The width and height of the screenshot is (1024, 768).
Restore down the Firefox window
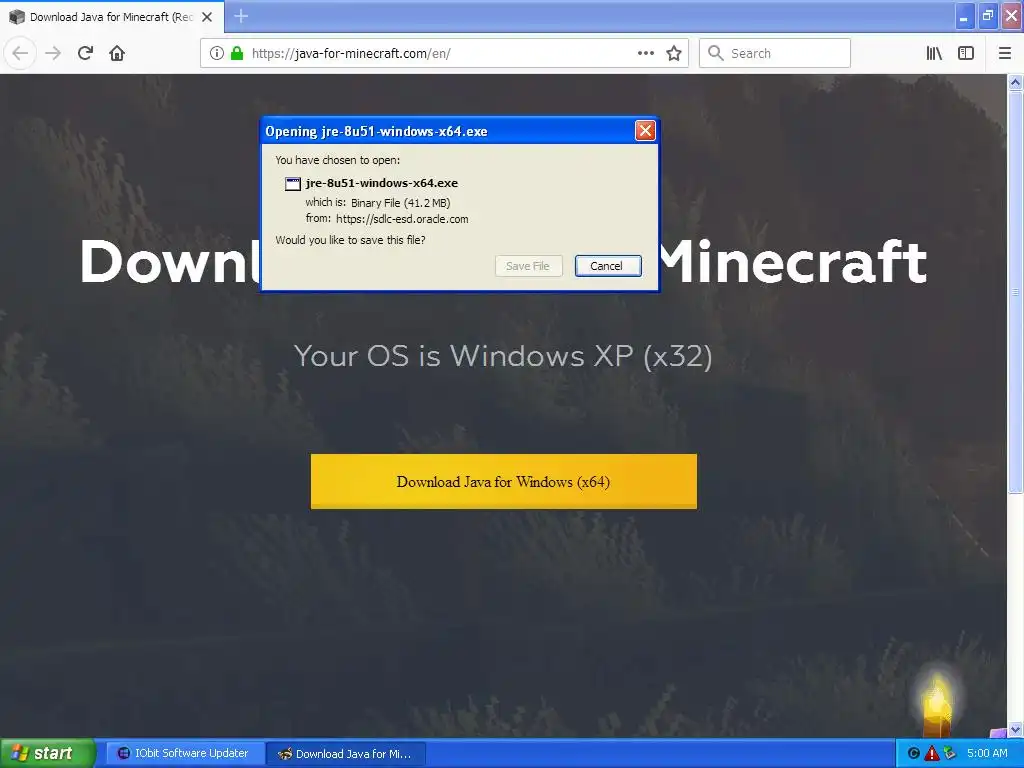[x=988, y=16]
